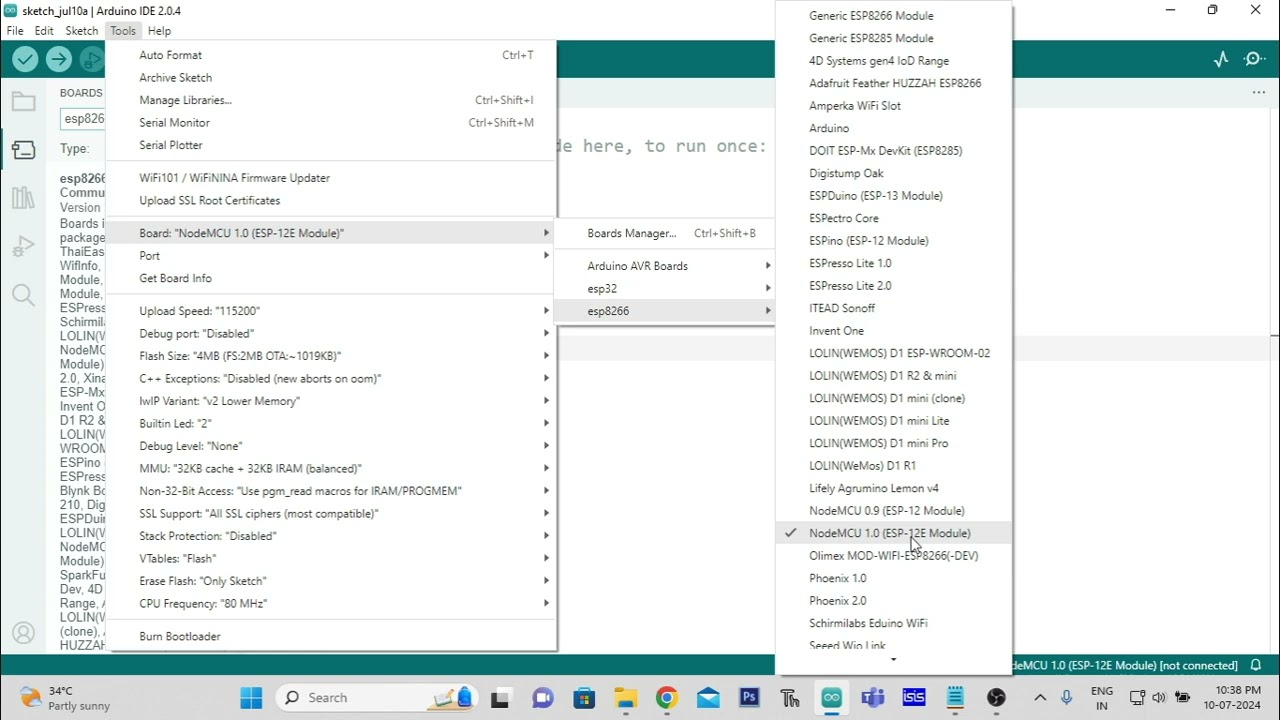
Task: Expand Erase Flash "Only Sketch" submenu
Action: 331,581
